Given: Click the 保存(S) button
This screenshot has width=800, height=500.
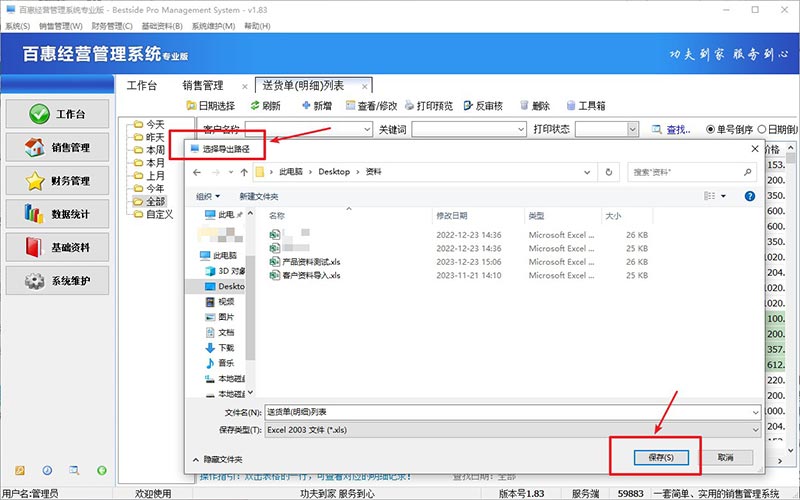Looking at the screenshot, I should [x=661, y=457].
